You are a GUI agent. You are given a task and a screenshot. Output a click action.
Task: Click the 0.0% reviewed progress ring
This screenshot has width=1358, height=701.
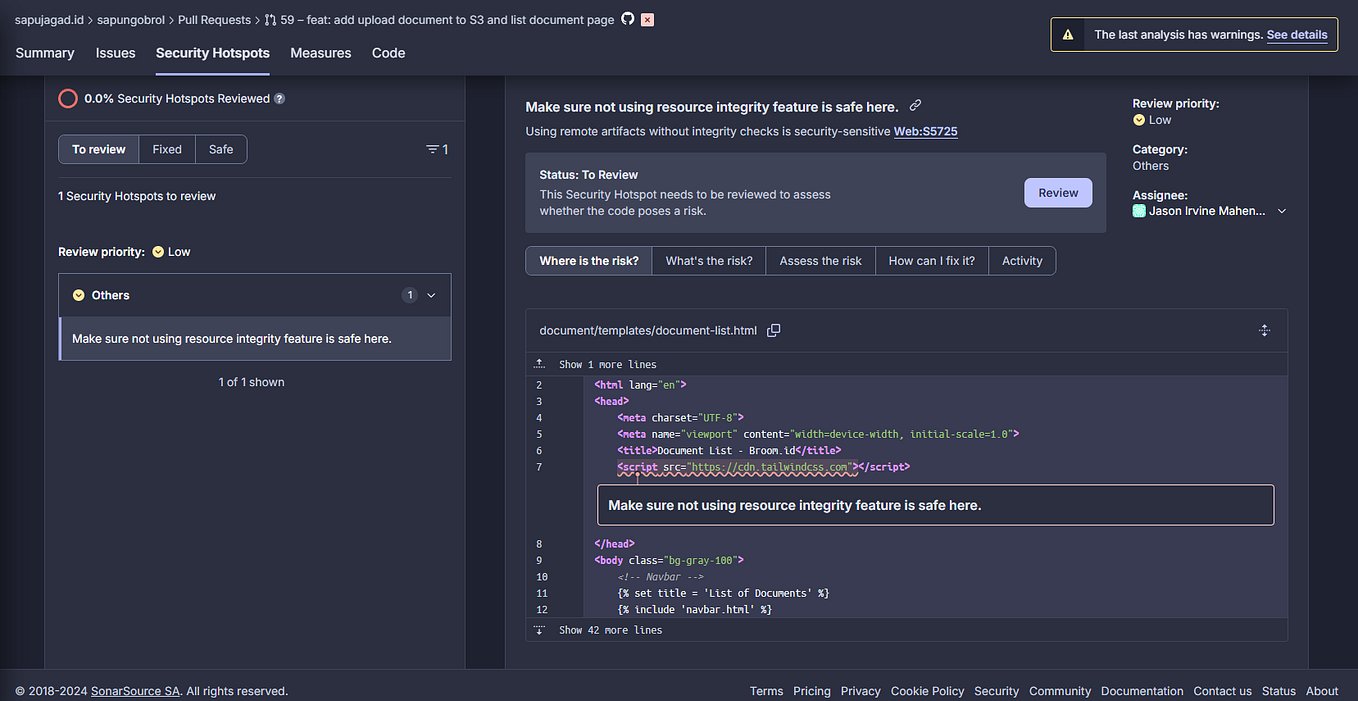tap(67, 99)
